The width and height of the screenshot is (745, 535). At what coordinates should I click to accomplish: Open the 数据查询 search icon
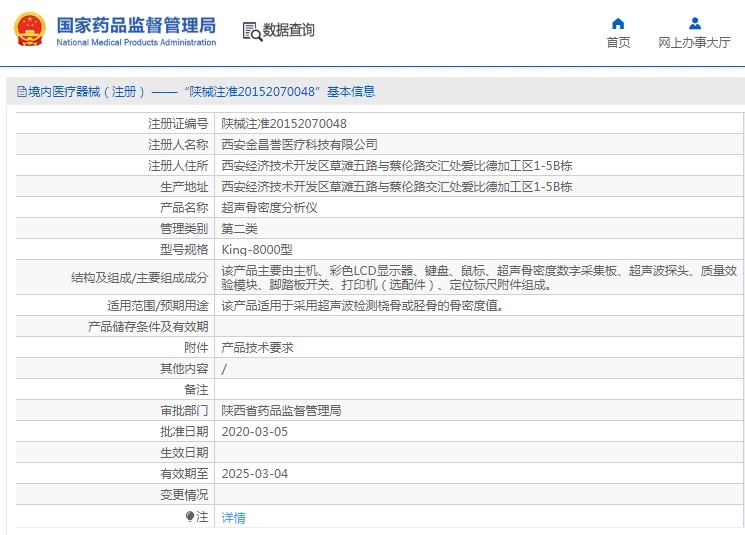coord(252,31)
